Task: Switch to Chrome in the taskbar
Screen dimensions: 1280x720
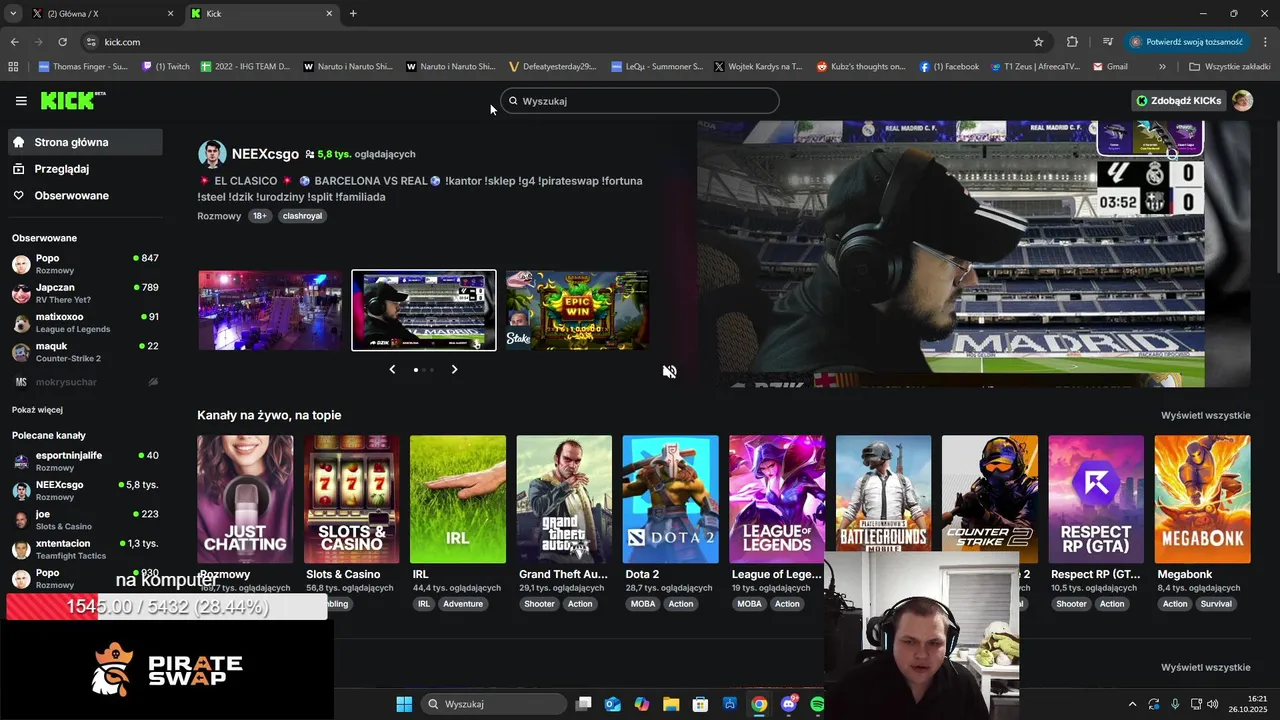Action: 759,704
